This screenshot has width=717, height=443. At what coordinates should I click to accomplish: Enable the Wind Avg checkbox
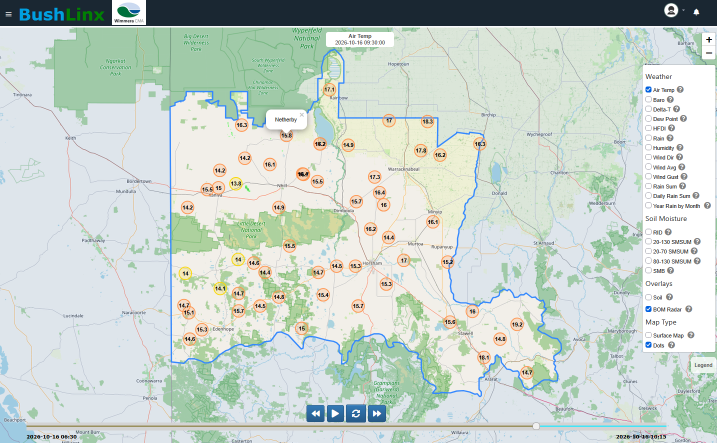(x=648, y=167)
